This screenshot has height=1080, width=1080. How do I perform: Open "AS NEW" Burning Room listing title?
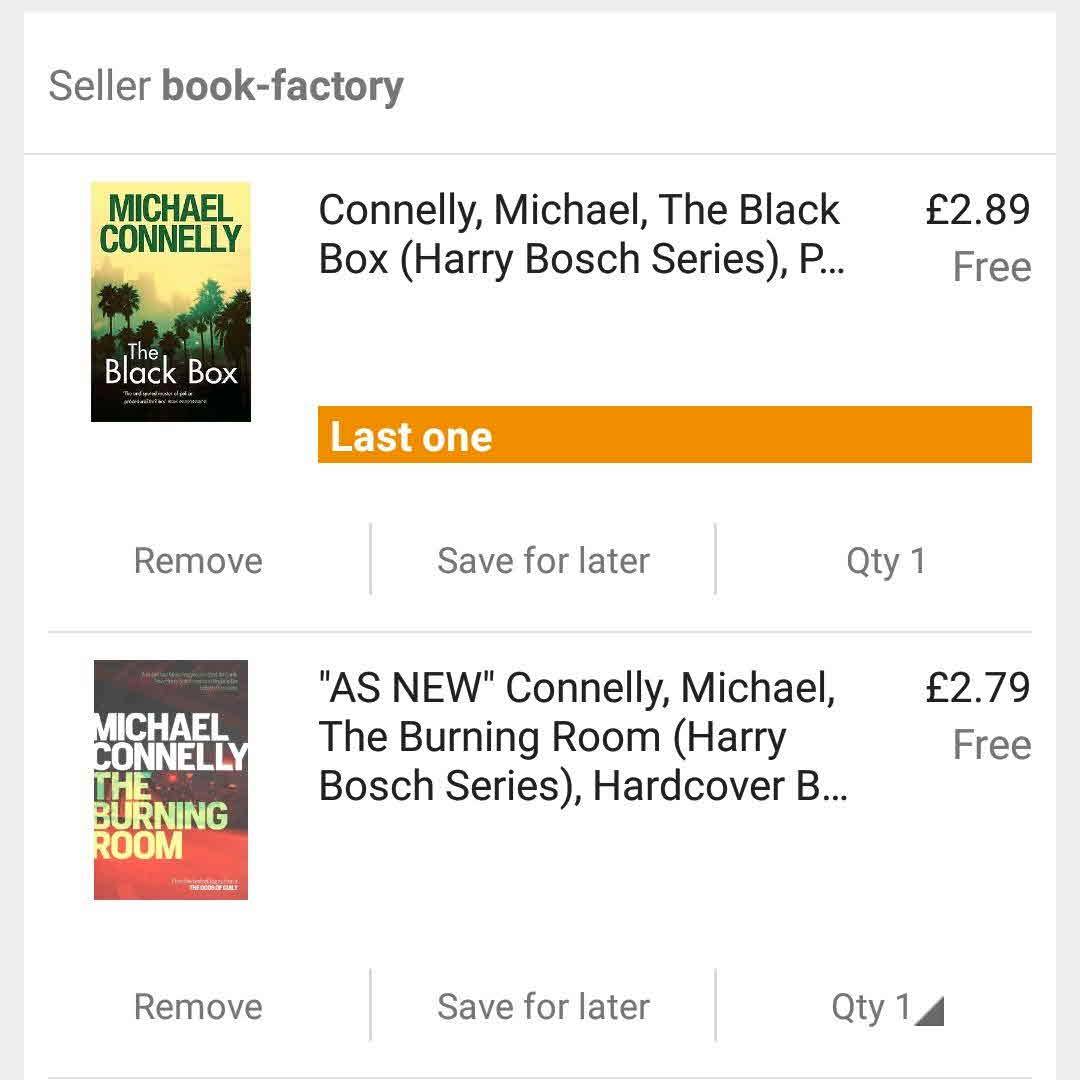581,737
